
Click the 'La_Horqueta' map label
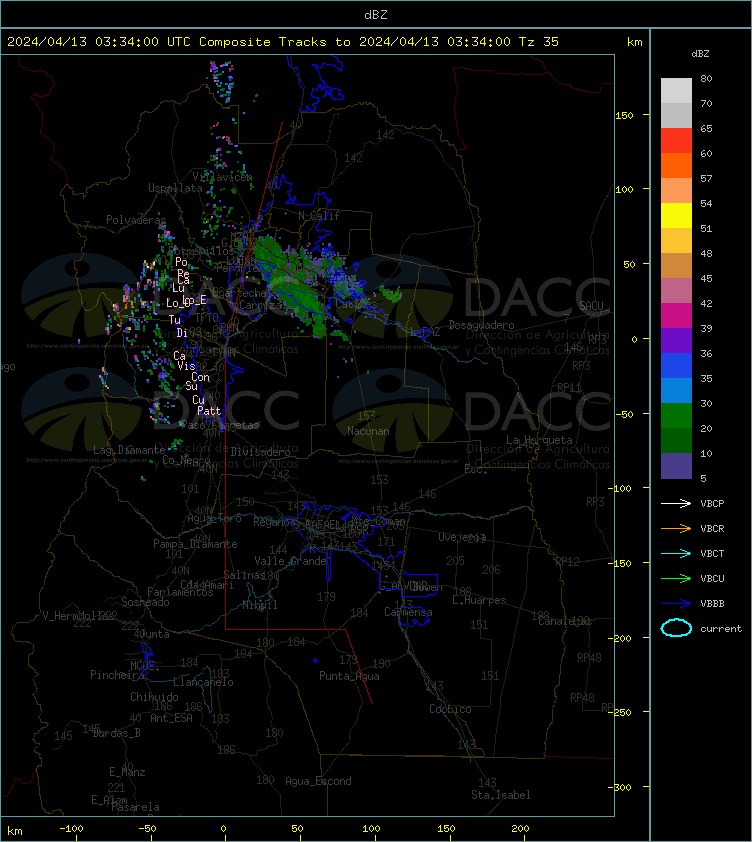point(539,440)
